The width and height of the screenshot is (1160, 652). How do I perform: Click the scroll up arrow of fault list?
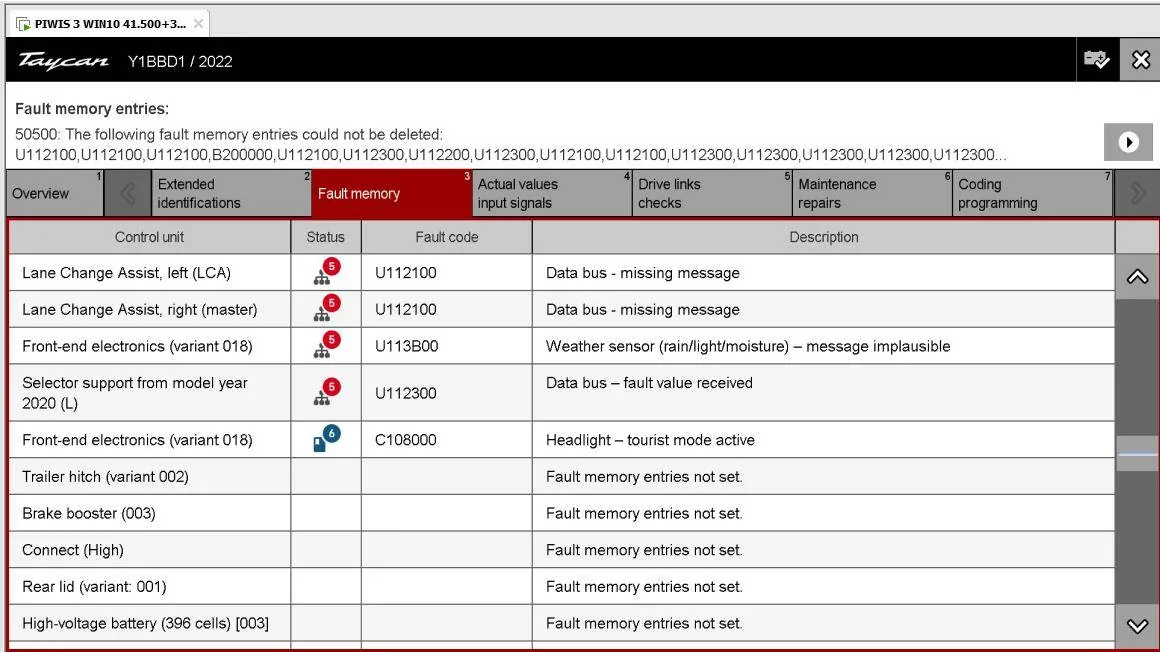[x=1137, y=277]
